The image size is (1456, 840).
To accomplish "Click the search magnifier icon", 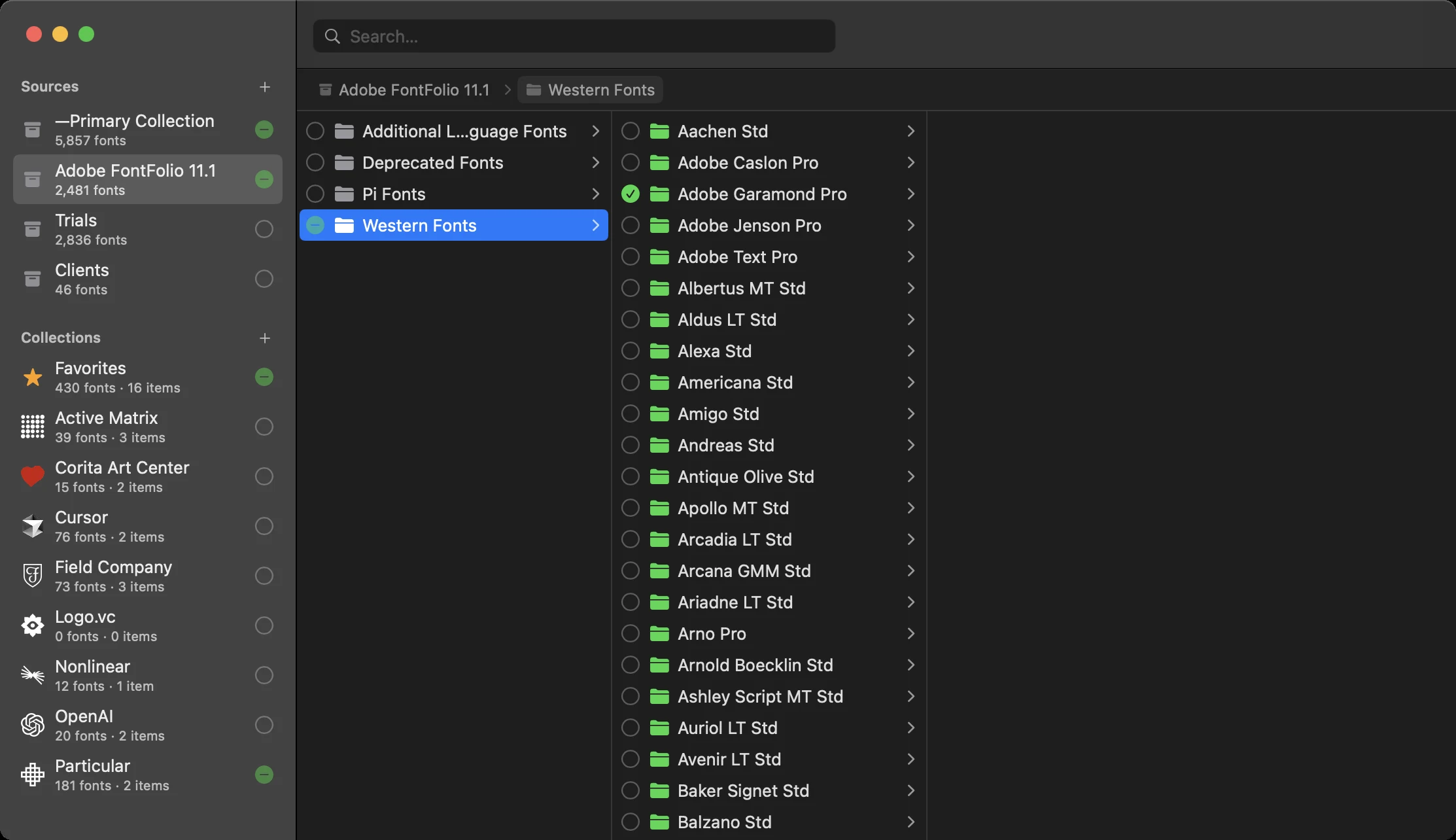I will (332, 37).
